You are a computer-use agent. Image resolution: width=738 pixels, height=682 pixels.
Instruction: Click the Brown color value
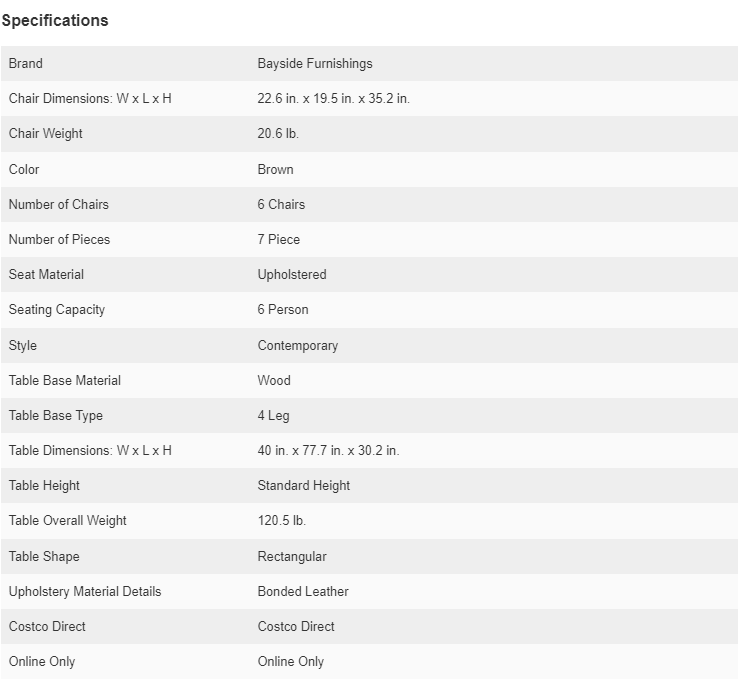pos(275,169)
